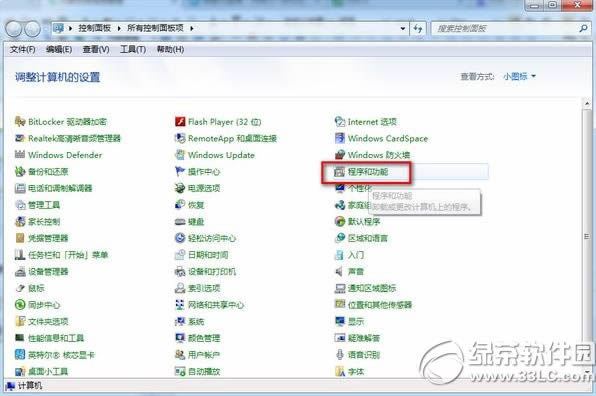Open Internet 选项 icon

339,122
